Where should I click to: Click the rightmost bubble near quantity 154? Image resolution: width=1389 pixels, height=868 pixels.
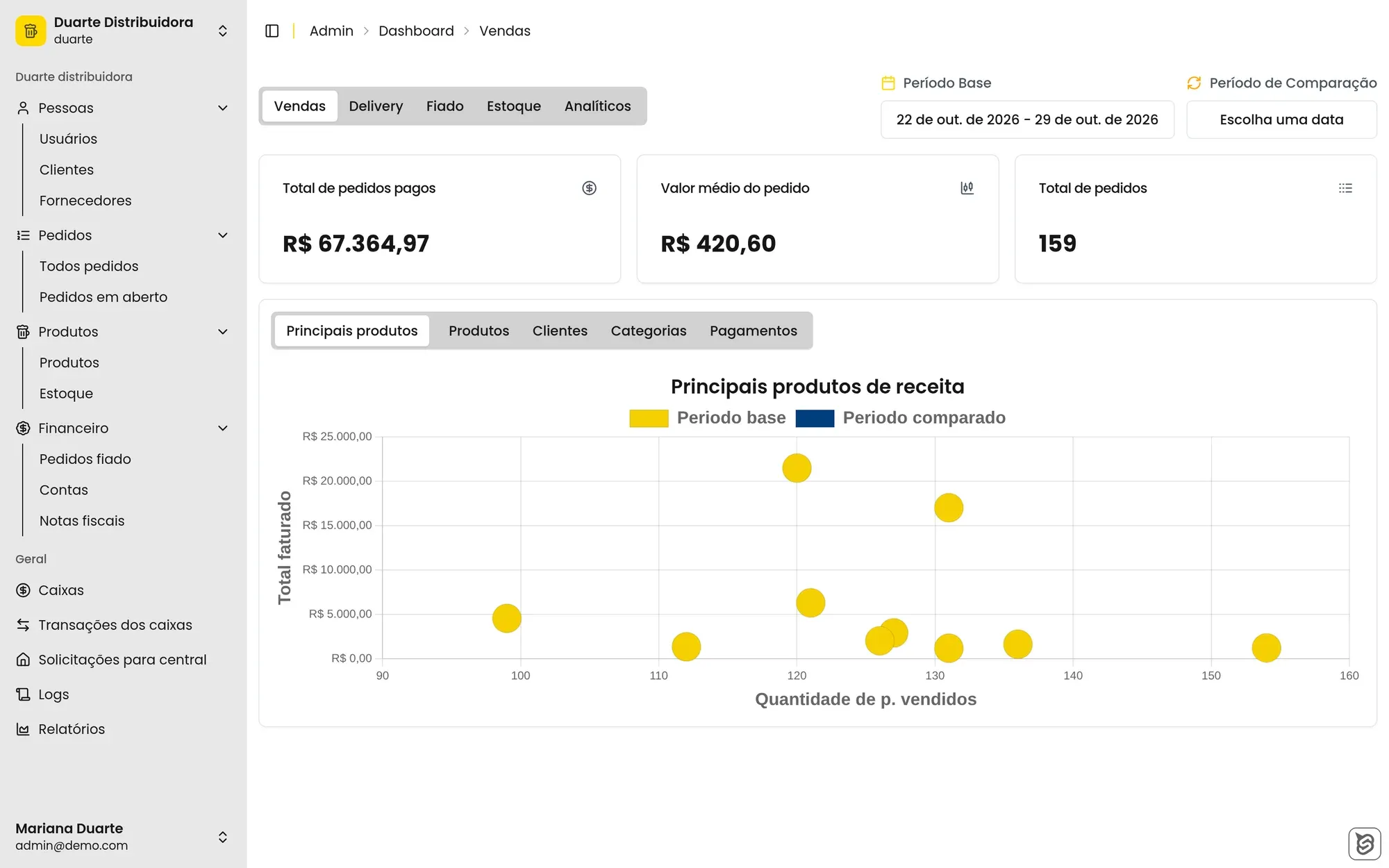click(x=1266, y=648)
